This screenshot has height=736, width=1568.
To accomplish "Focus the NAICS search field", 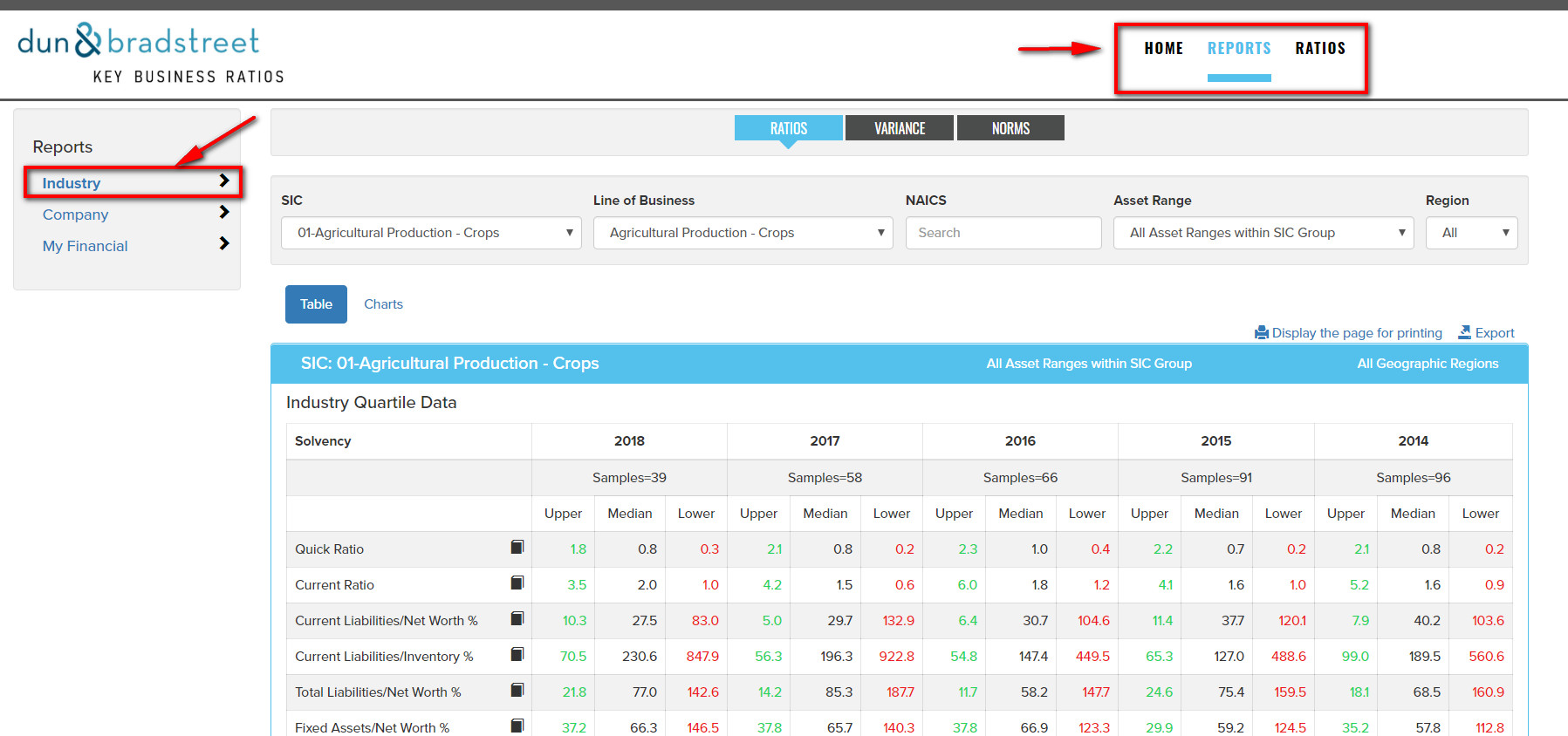I will click(1003, 233).
